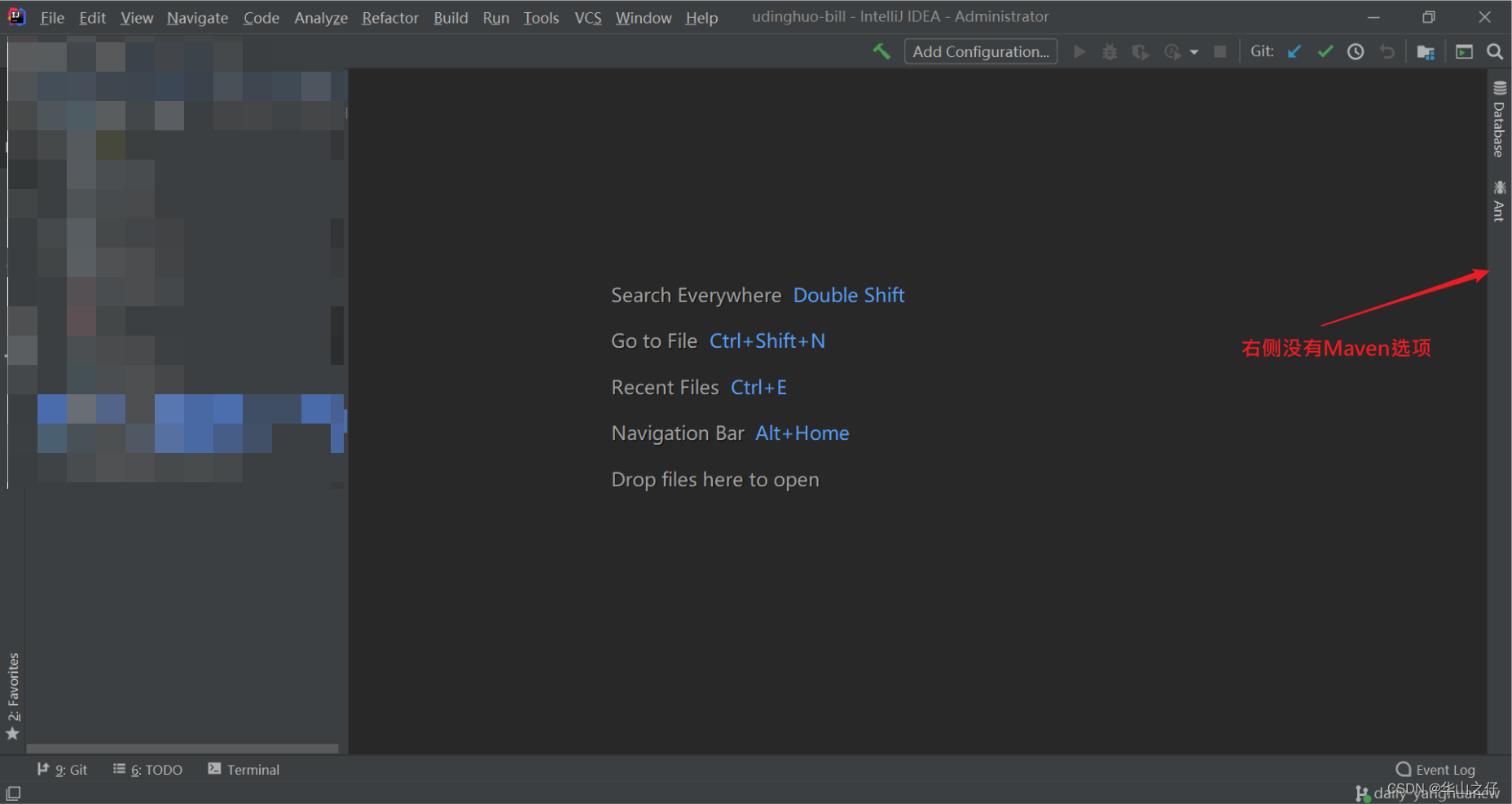Click the Profiler run icon

coord(1172,51)
